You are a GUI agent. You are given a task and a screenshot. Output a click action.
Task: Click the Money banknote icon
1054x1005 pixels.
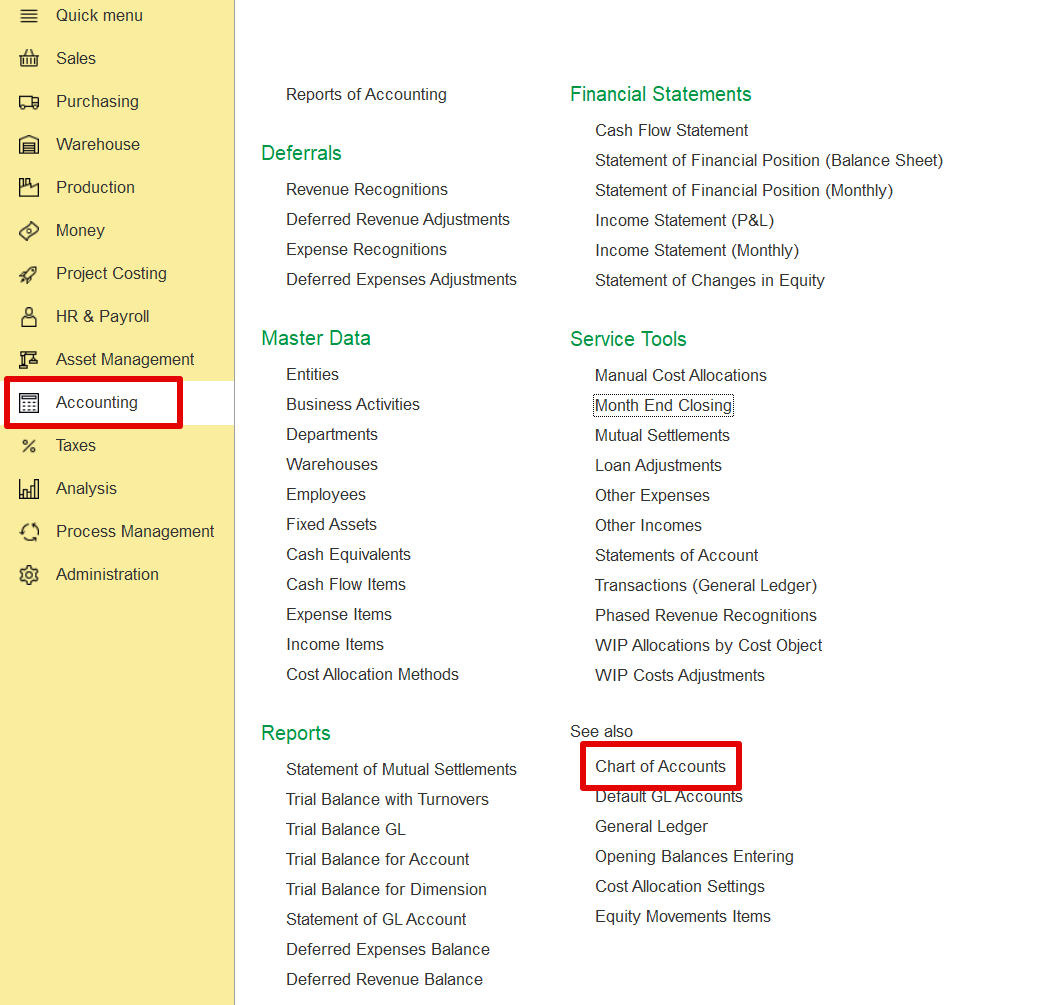(x=29, y=231)
